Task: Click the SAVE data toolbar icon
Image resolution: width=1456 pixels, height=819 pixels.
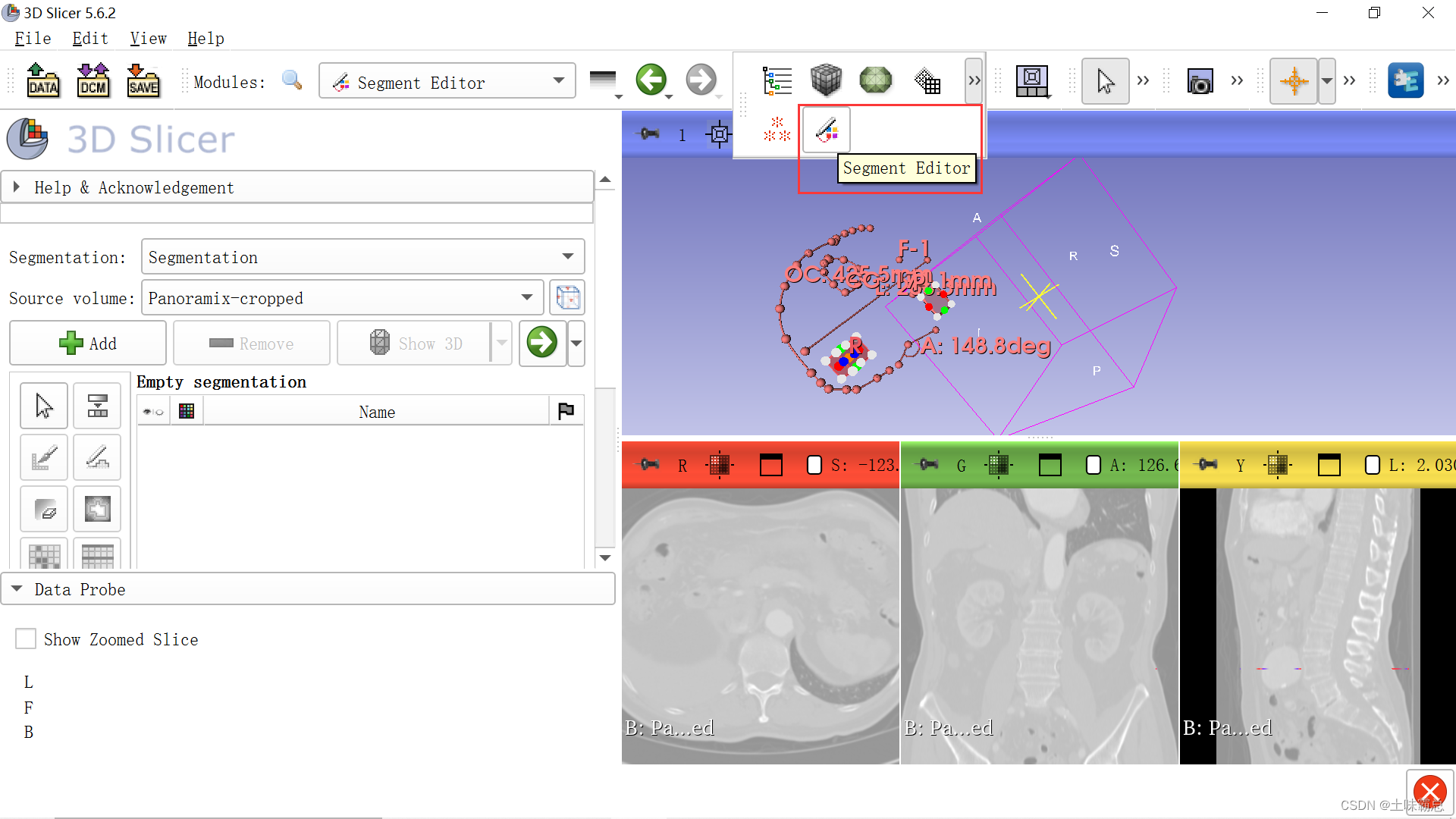Action: 143,80
